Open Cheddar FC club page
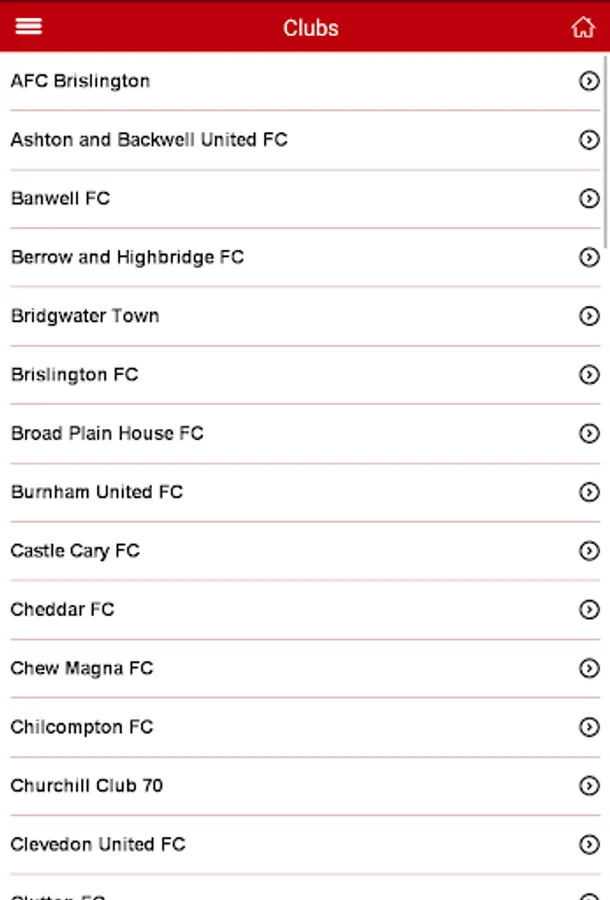The image size is (610, 900). tap(62, 609)
